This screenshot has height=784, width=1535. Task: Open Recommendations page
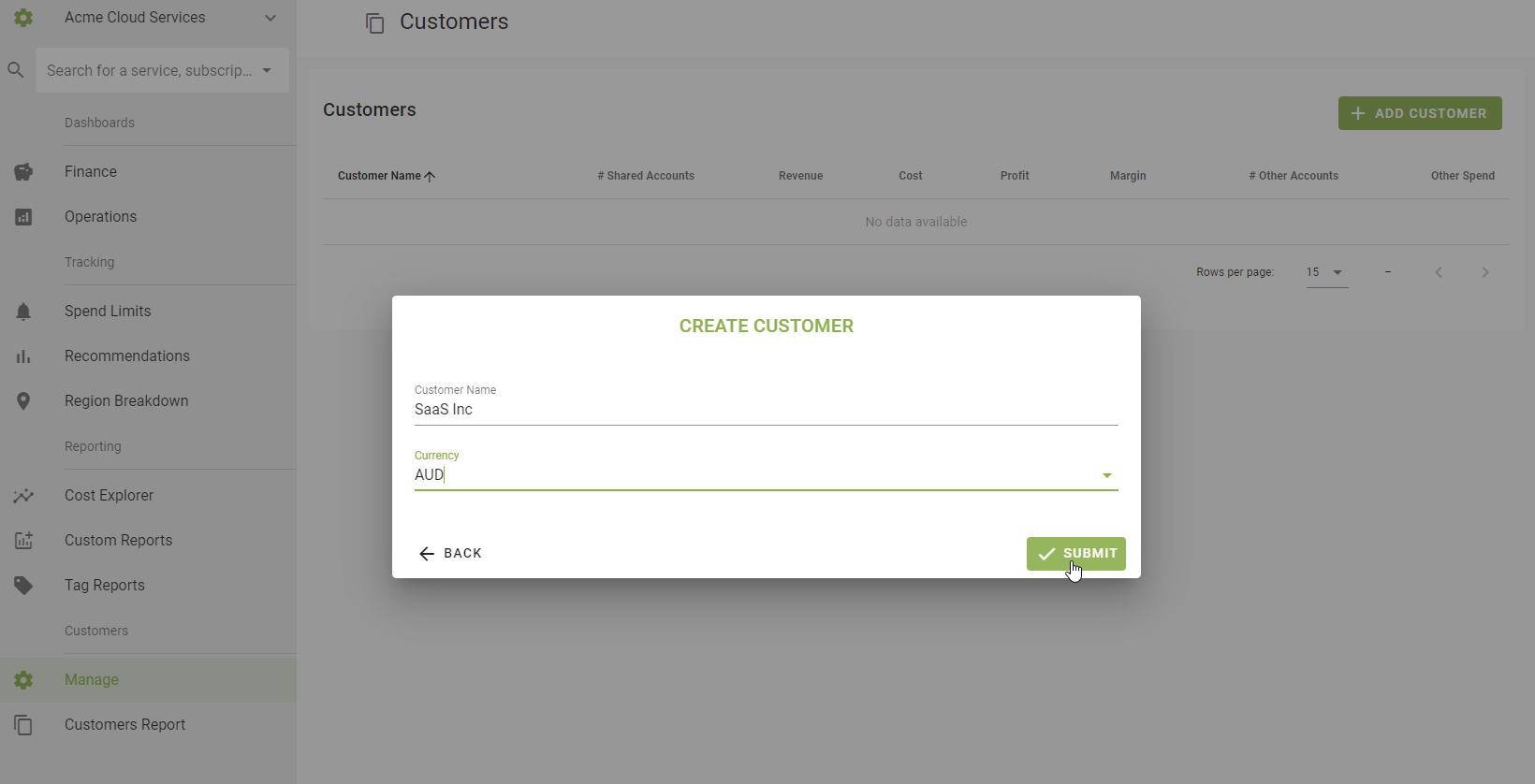[x=127, y=356]
